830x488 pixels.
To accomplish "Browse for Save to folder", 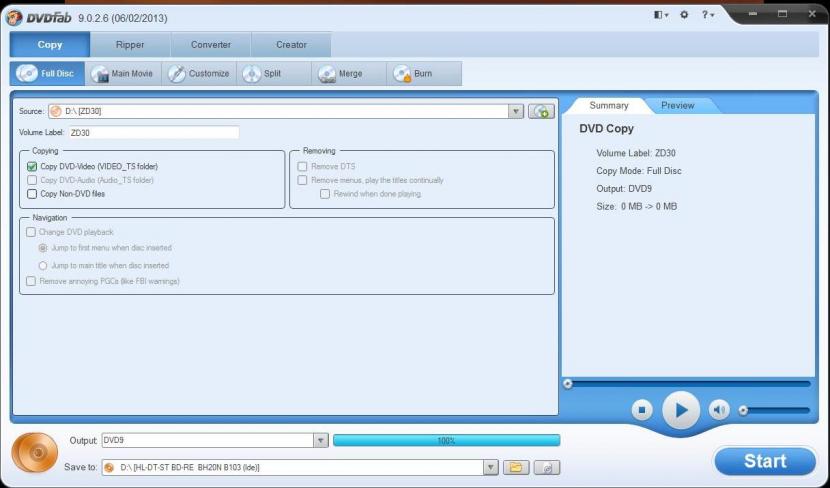I will click(x=515, y=467).
